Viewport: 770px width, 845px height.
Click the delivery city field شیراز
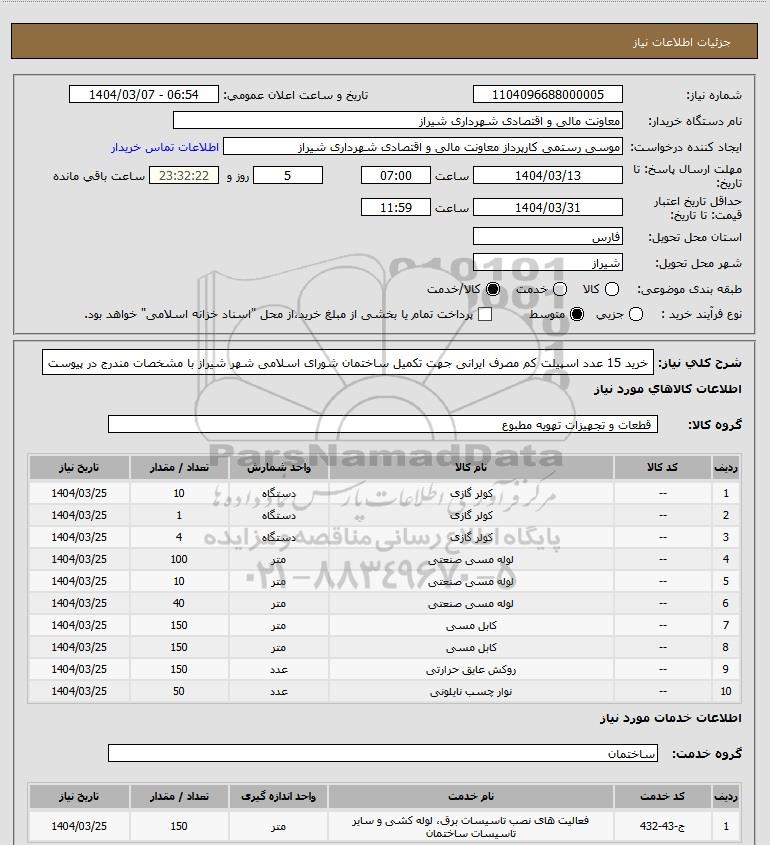[547, 262]
